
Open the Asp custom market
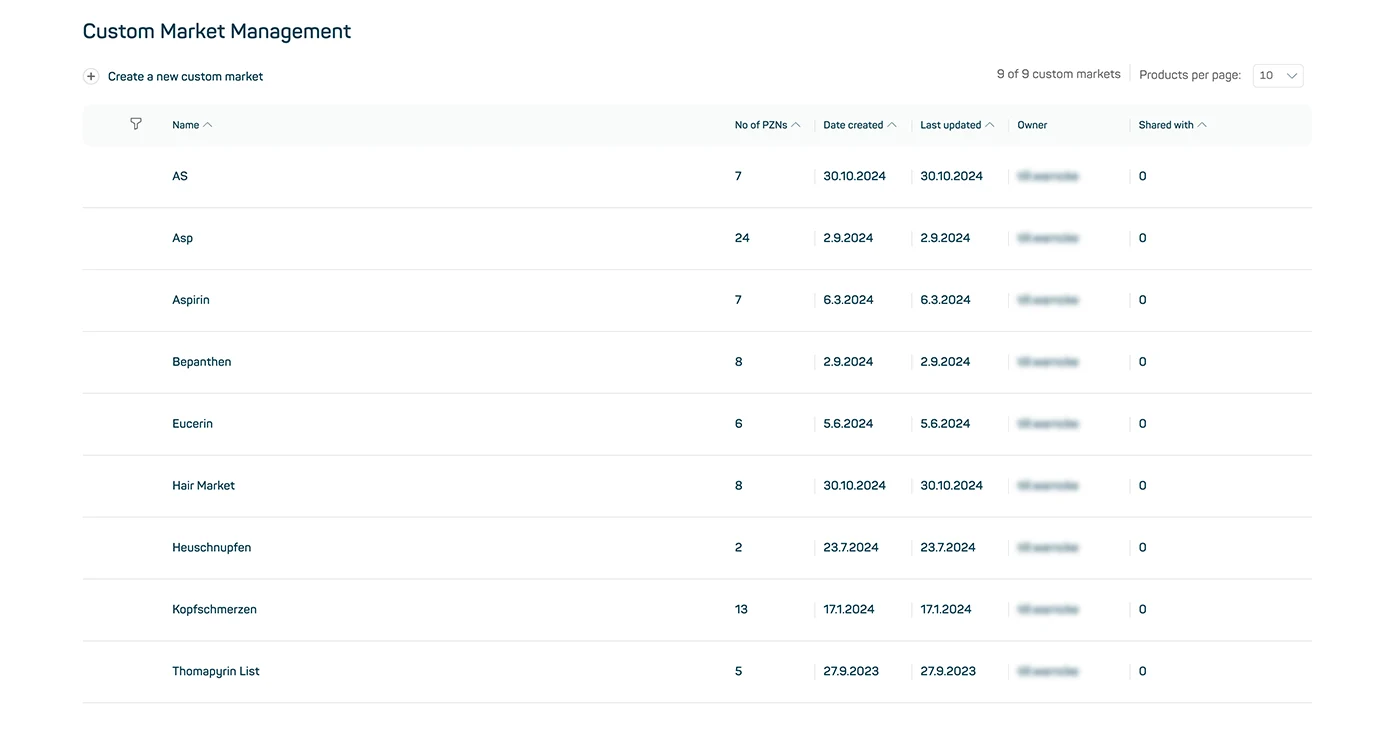[x=183, y=238]
